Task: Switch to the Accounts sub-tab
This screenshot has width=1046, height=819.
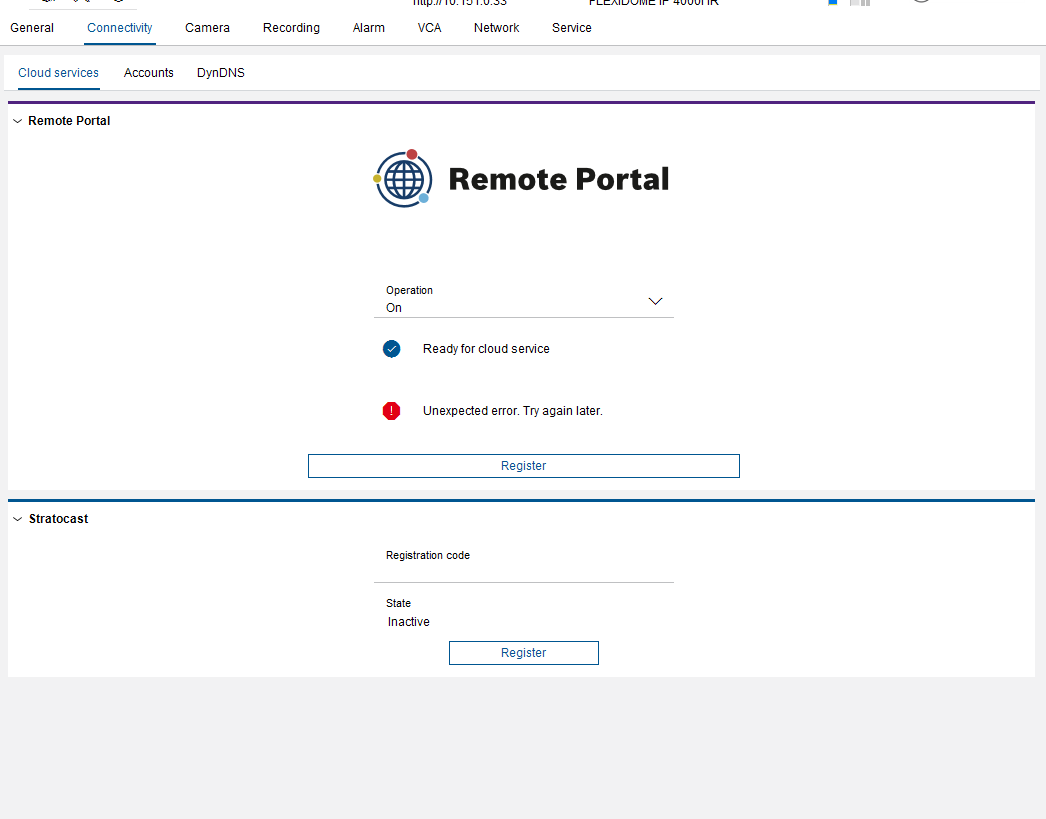Action: pyautogui.click(x=149, y=73)
